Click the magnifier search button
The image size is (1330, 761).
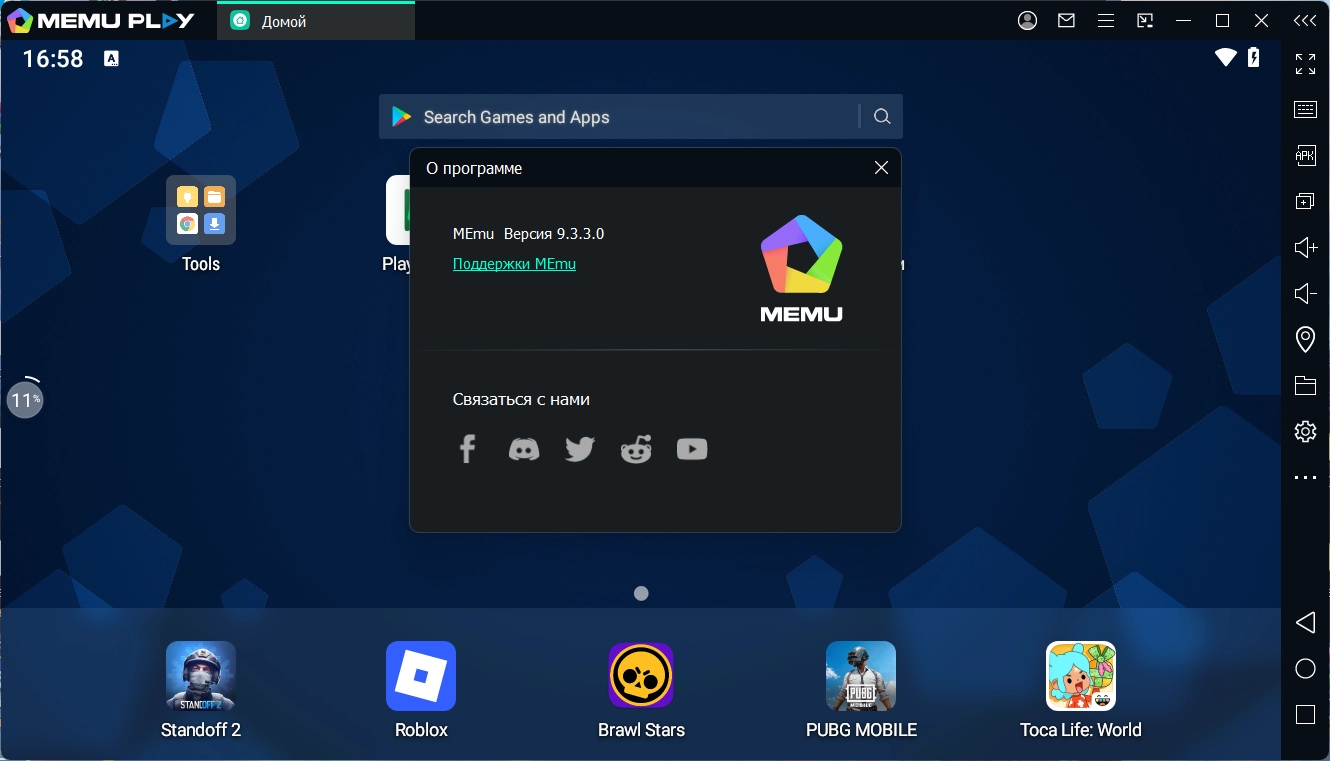[882, 117]
